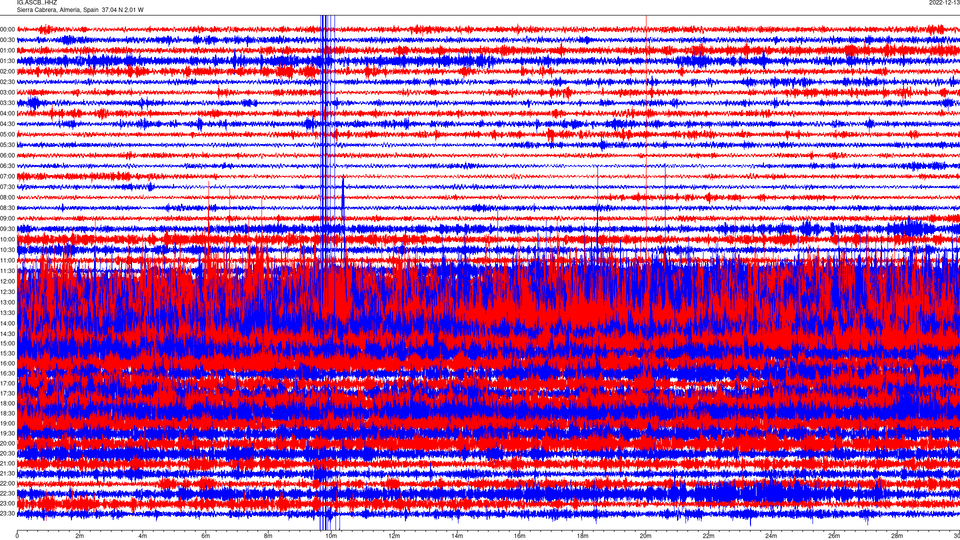Click 'Sierra Cabrera, Almeria, Spain' location text
Screen dimensions: 960x540
(58, 10)
